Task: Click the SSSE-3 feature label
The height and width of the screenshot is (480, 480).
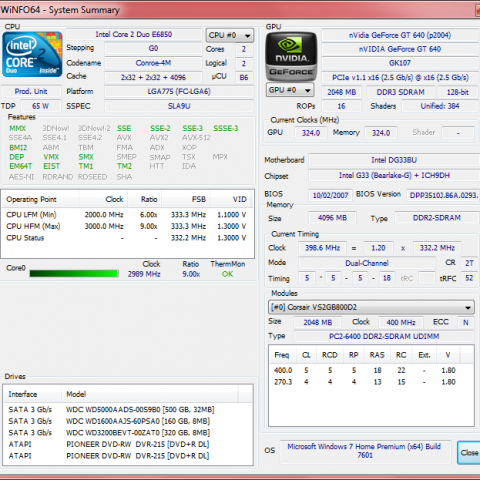Action: (226, 128)
